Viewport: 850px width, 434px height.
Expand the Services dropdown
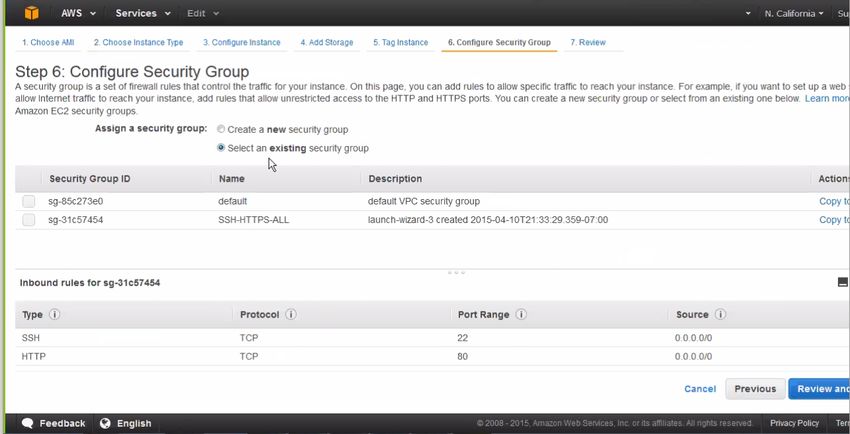143,13
